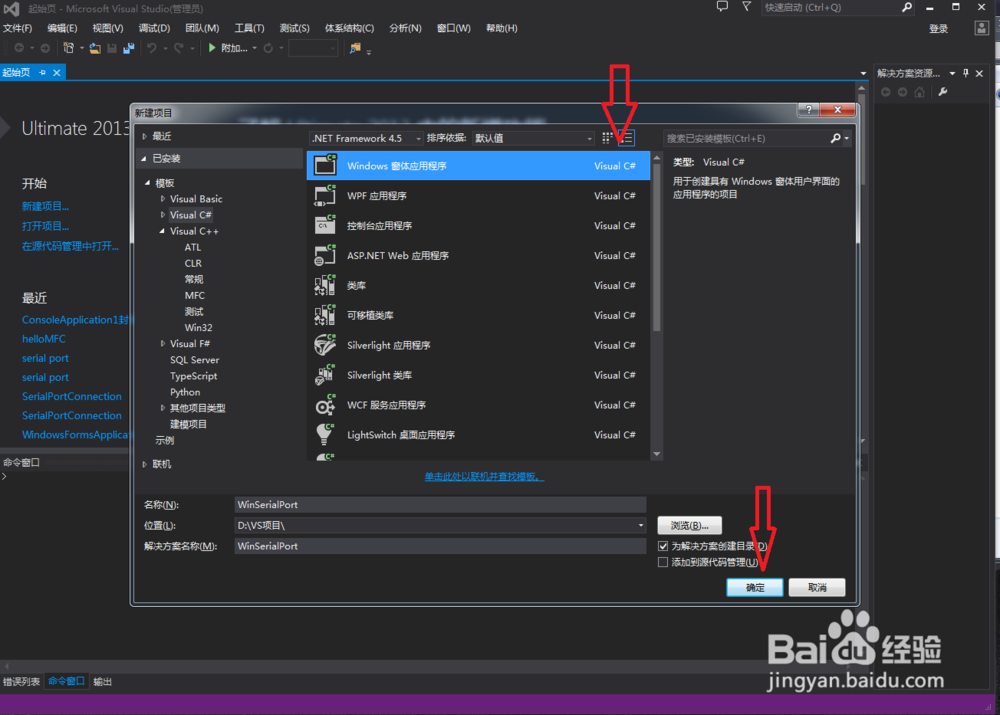
Task: Choose the Silverlight 类库 icon
Action: point(325,375)
